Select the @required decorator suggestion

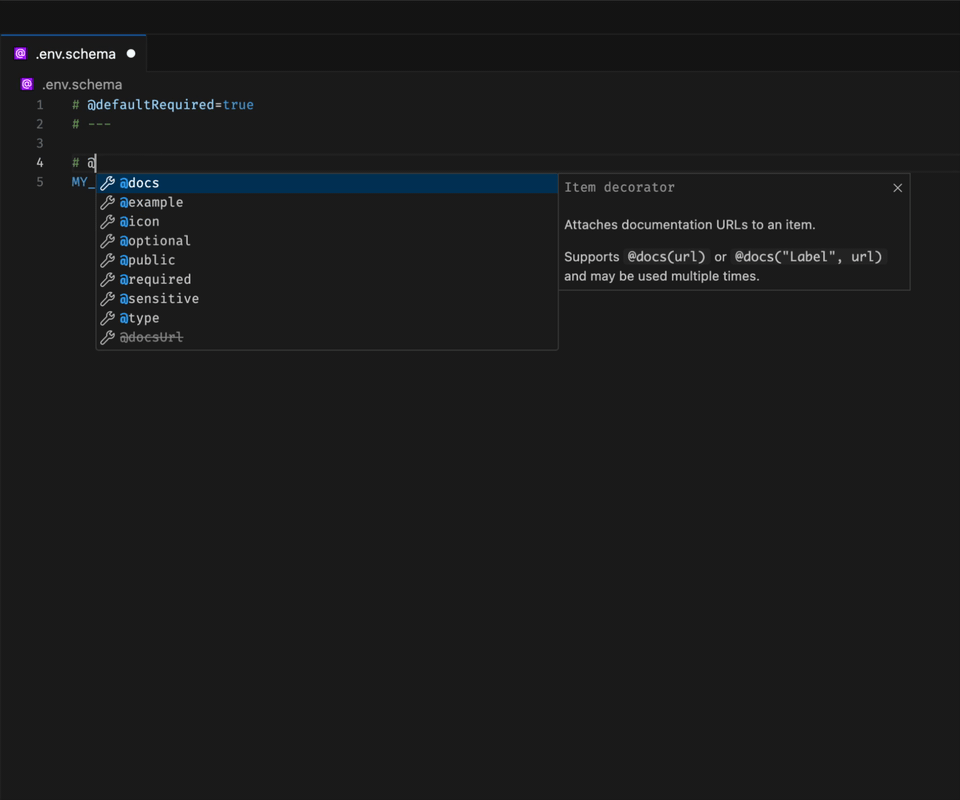[x=327, y=279]
